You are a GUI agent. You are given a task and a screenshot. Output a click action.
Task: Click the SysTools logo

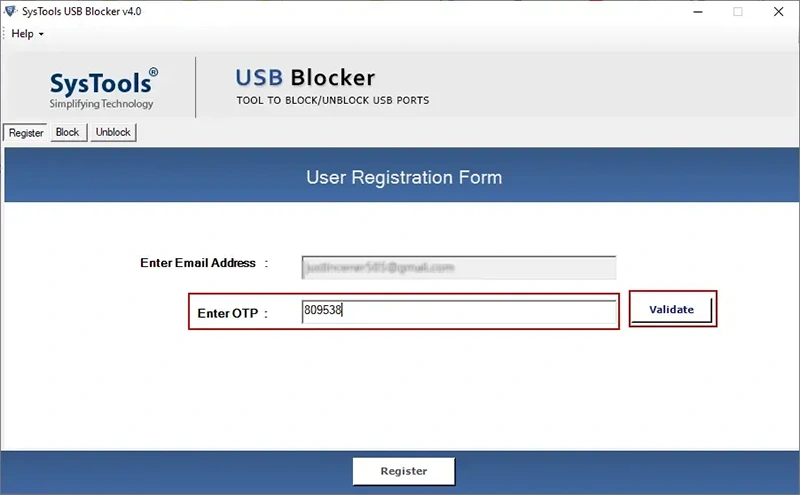coord(104,88)
